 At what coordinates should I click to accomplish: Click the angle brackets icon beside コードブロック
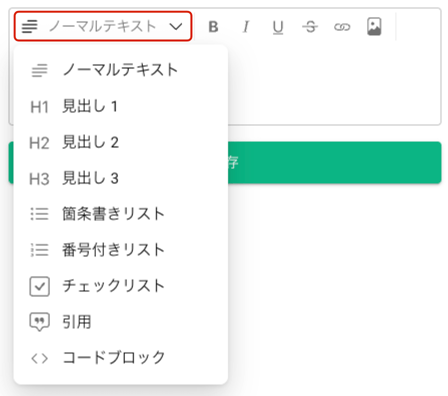[x=39, y=358]
